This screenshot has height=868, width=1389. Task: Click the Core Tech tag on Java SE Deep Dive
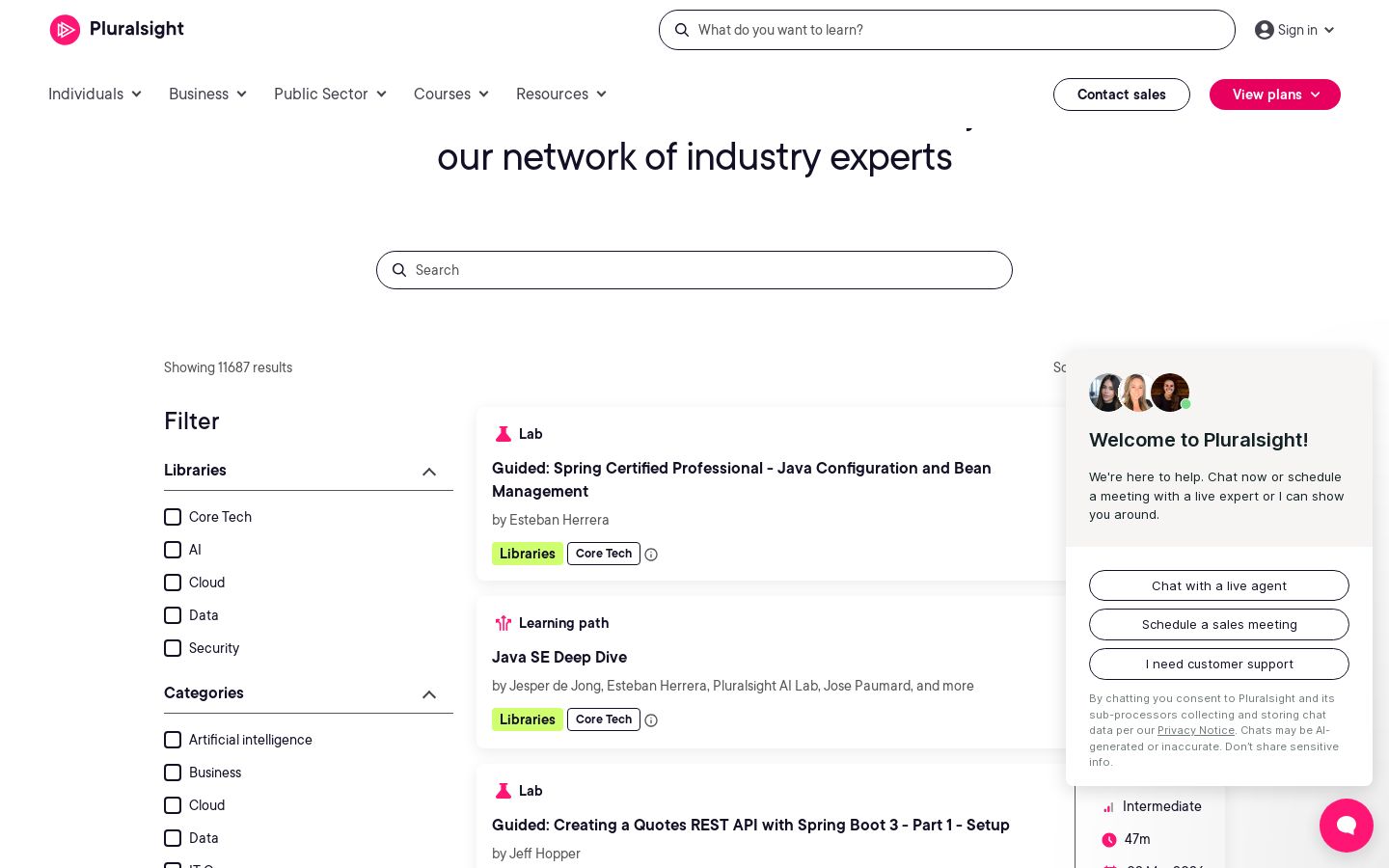[604, 719]
